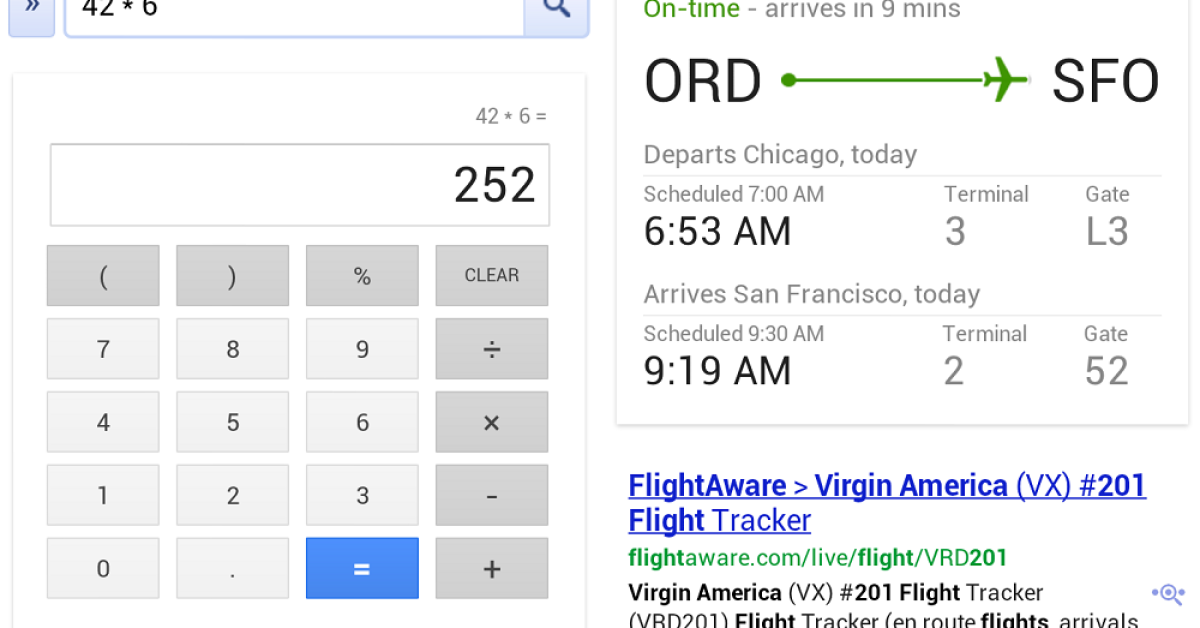Click the magnifying glass search icon
The height and width of the screenshot is (628, 1200).
[556, 10]
